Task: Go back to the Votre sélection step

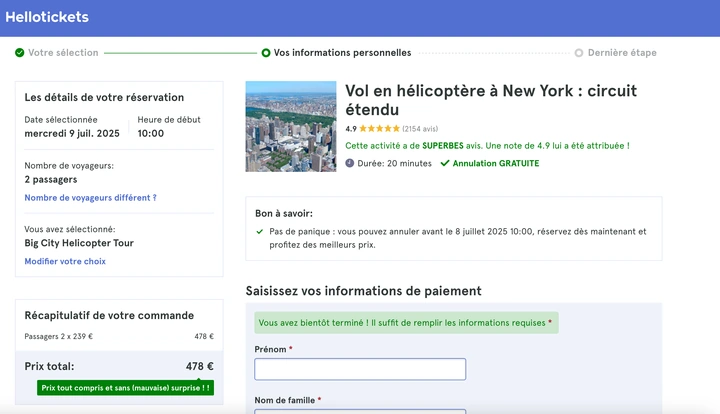Action: (x=63, y=53)
